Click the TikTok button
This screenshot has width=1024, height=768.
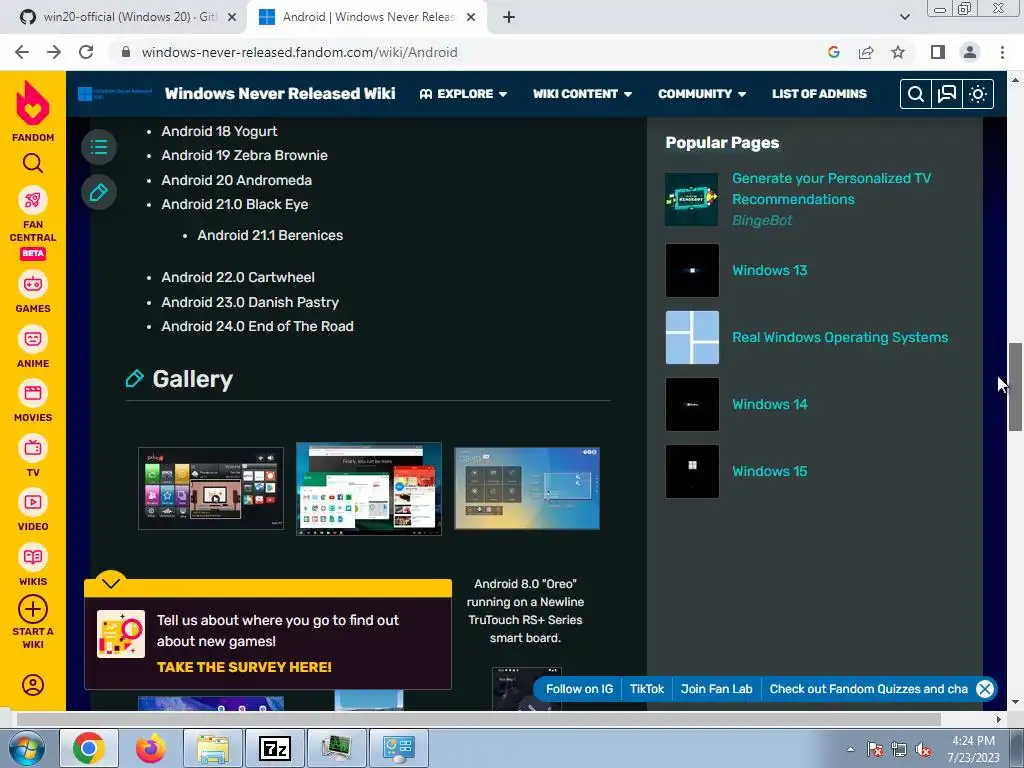(647, 689)
